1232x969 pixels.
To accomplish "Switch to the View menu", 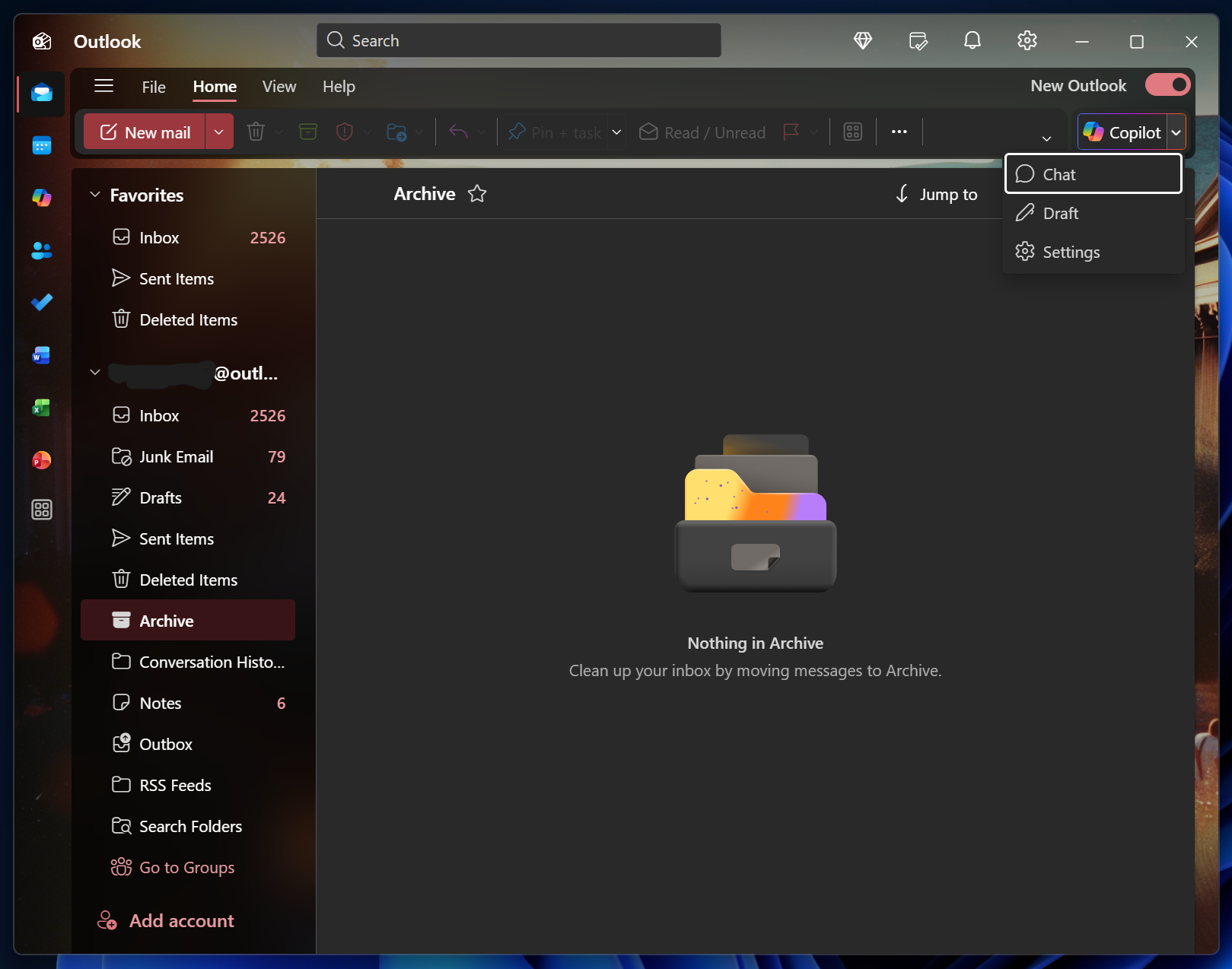I will coord(279,86).
